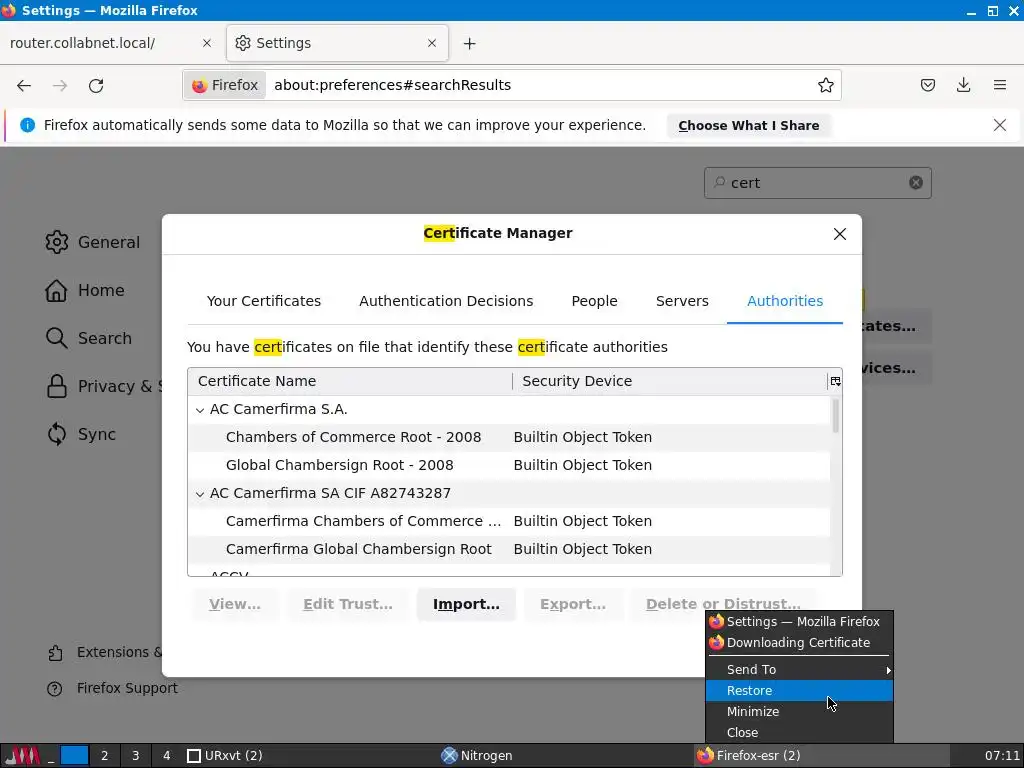Image resolution: width=1024 pixels, height=768 pixels.
Task: Open Privacy & Security settings category
Action: [x=103, y=386]
